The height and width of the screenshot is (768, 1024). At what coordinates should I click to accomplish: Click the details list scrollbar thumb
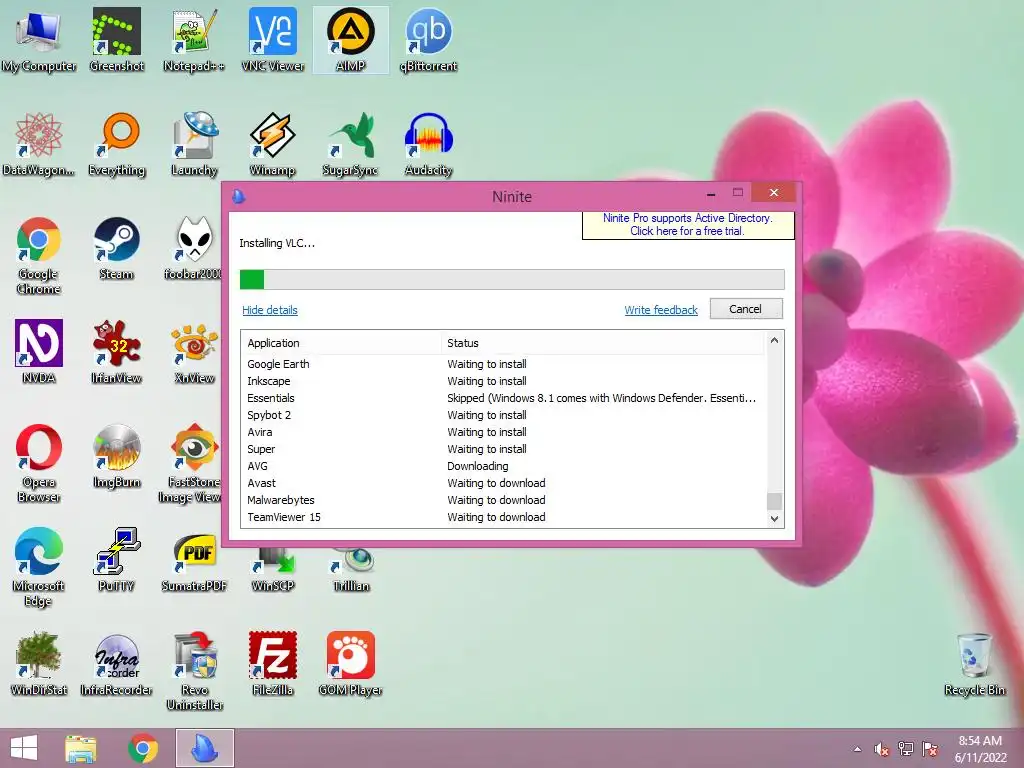774,501
